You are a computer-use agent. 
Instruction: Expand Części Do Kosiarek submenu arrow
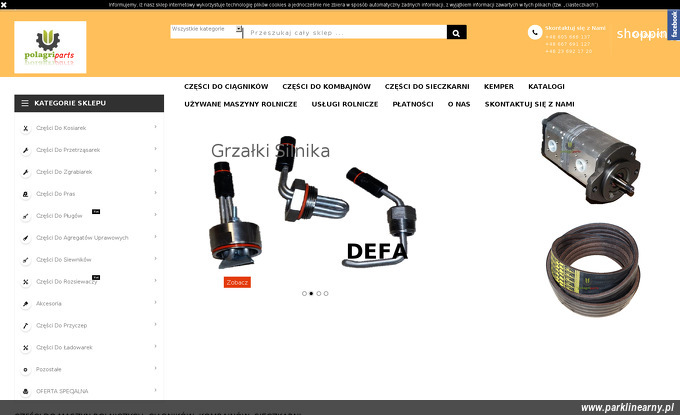point(155,127)
